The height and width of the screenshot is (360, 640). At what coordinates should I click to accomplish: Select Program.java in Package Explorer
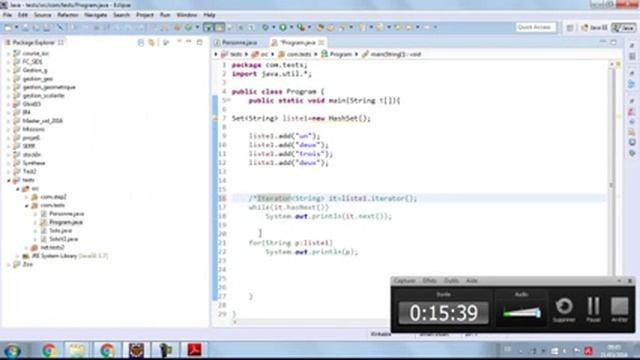(66, 222)
